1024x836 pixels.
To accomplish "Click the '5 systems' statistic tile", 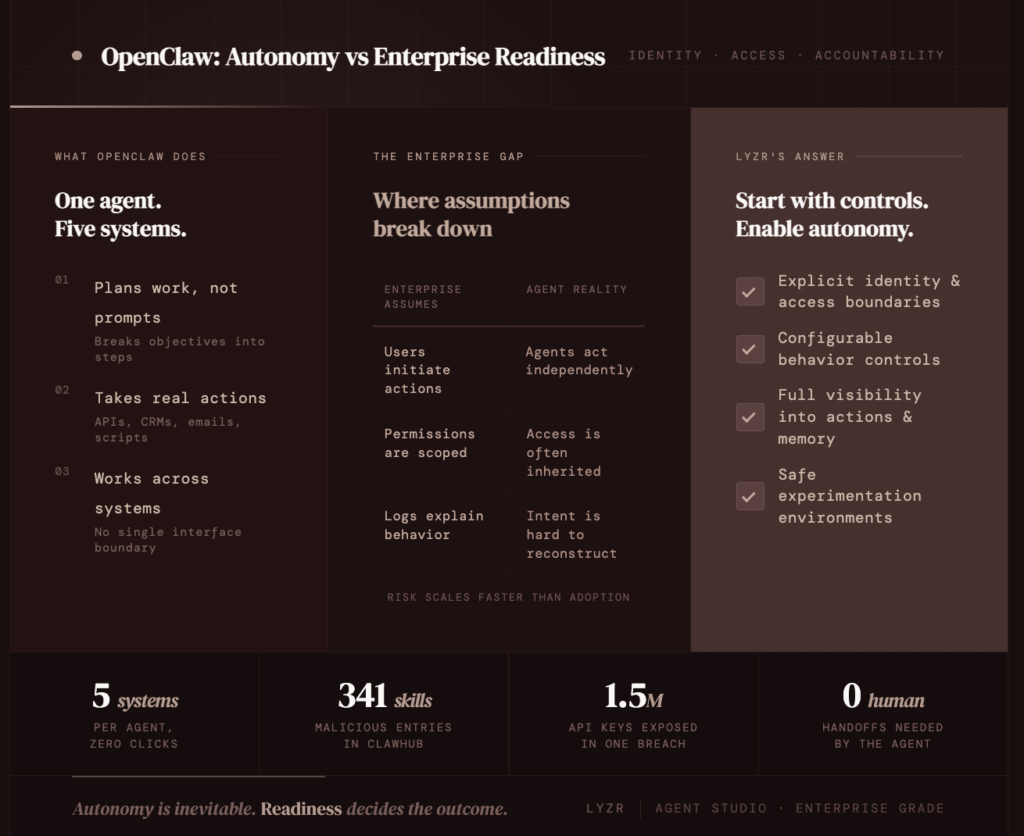I will 134,713.
